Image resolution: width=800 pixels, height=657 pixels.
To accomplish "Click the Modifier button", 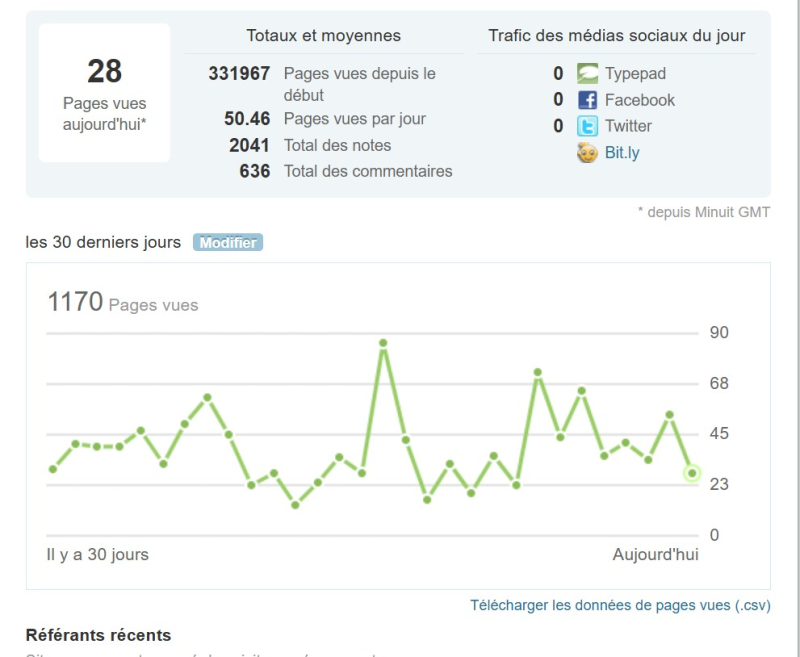I will point(228,242).
